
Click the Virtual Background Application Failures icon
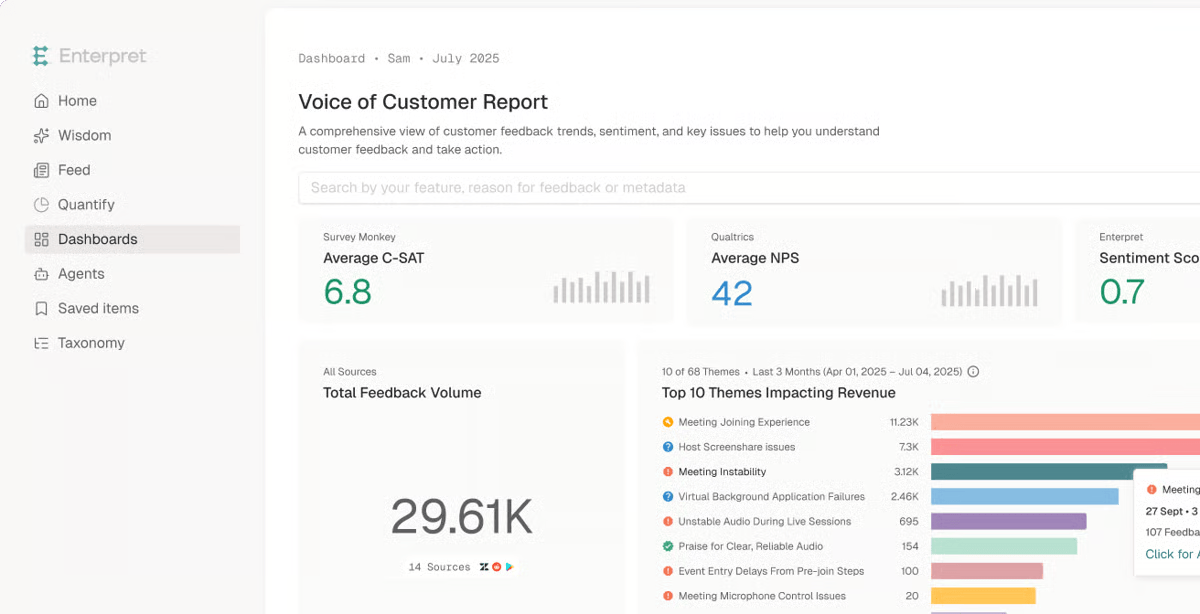coord(668,497)
